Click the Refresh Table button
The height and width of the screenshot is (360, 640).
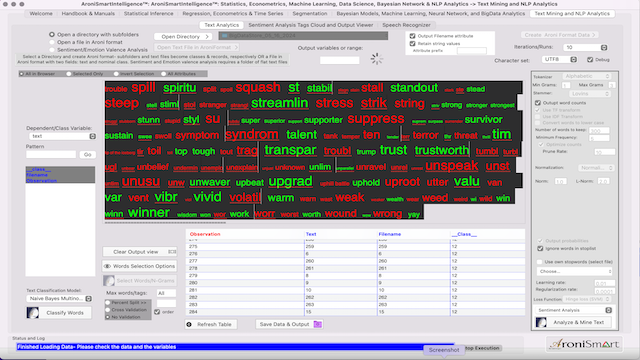point(211,324)
